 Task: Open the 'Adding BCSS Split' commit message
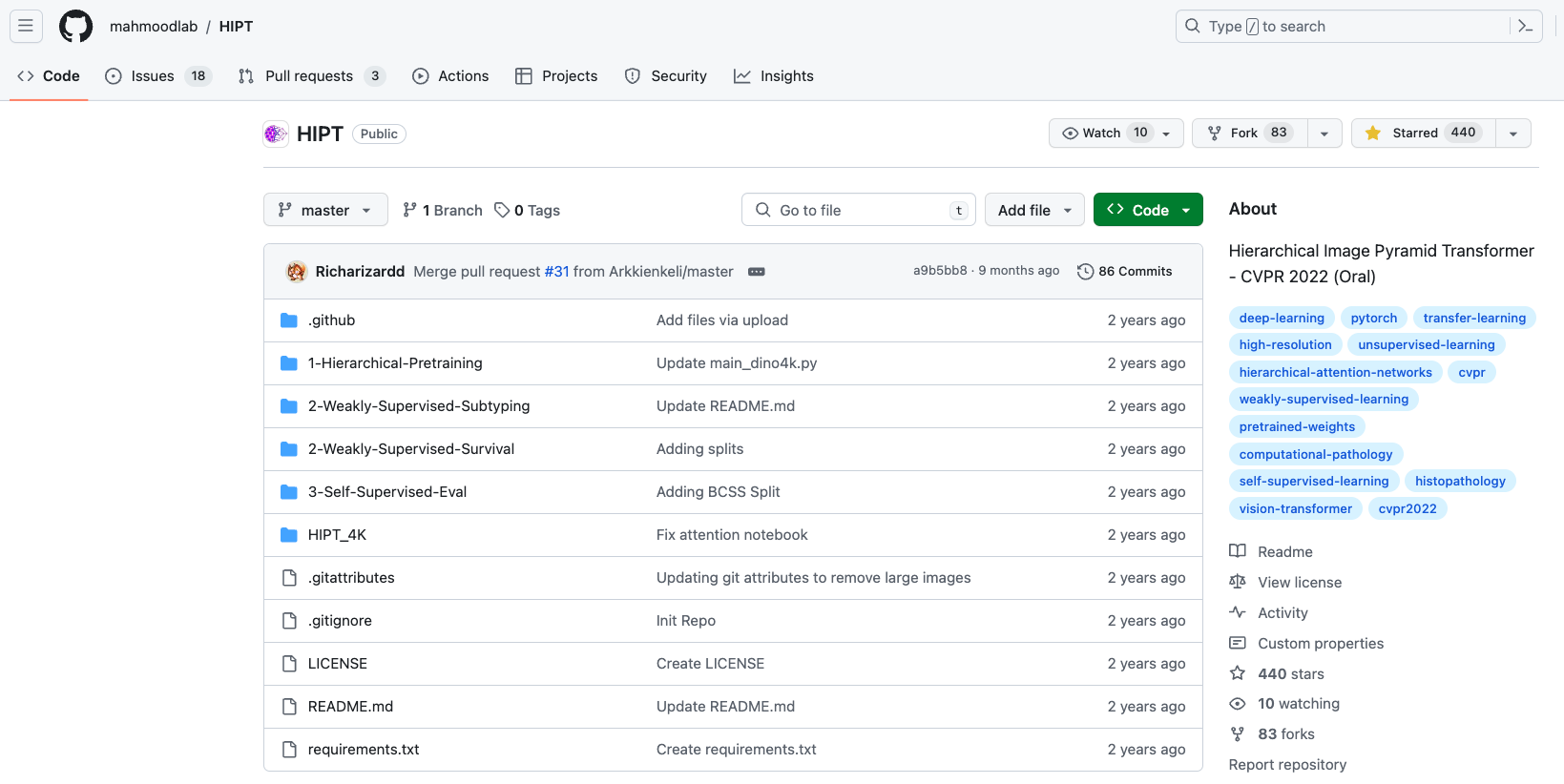tap(718, 492)
